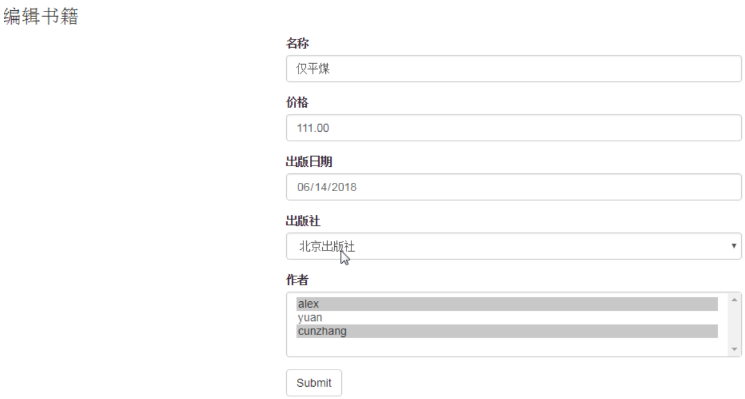Click the 出版社 field label
Viewport: 745px width, 399px height.
coord(303,221)
